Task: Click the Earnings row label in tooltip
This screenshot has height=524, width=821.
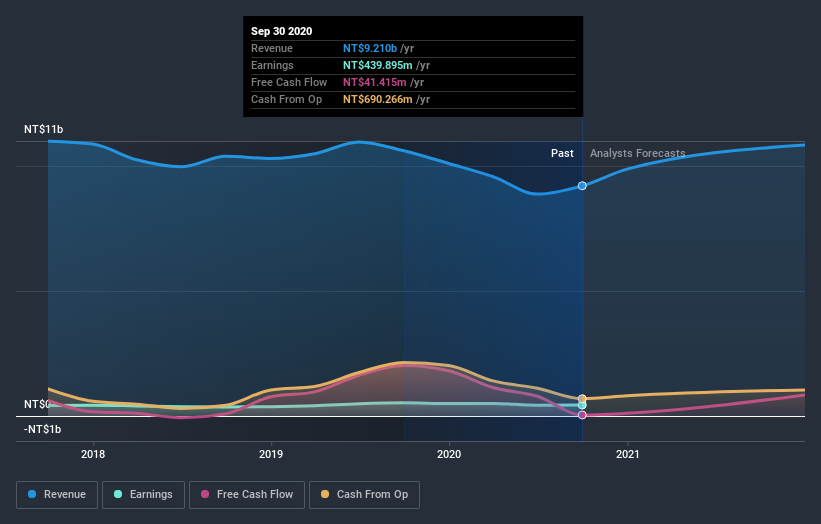Action: [x=272, y=65]
